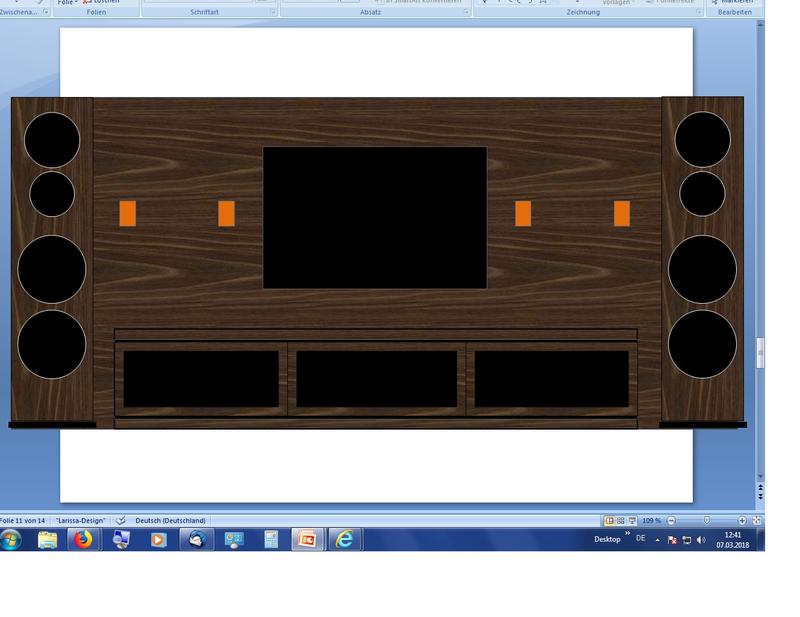Viewport: 800px width, 617px height.
Task: Click the "Larissa-Design" theme name in status bar
Action: click(x=81, y=521)
